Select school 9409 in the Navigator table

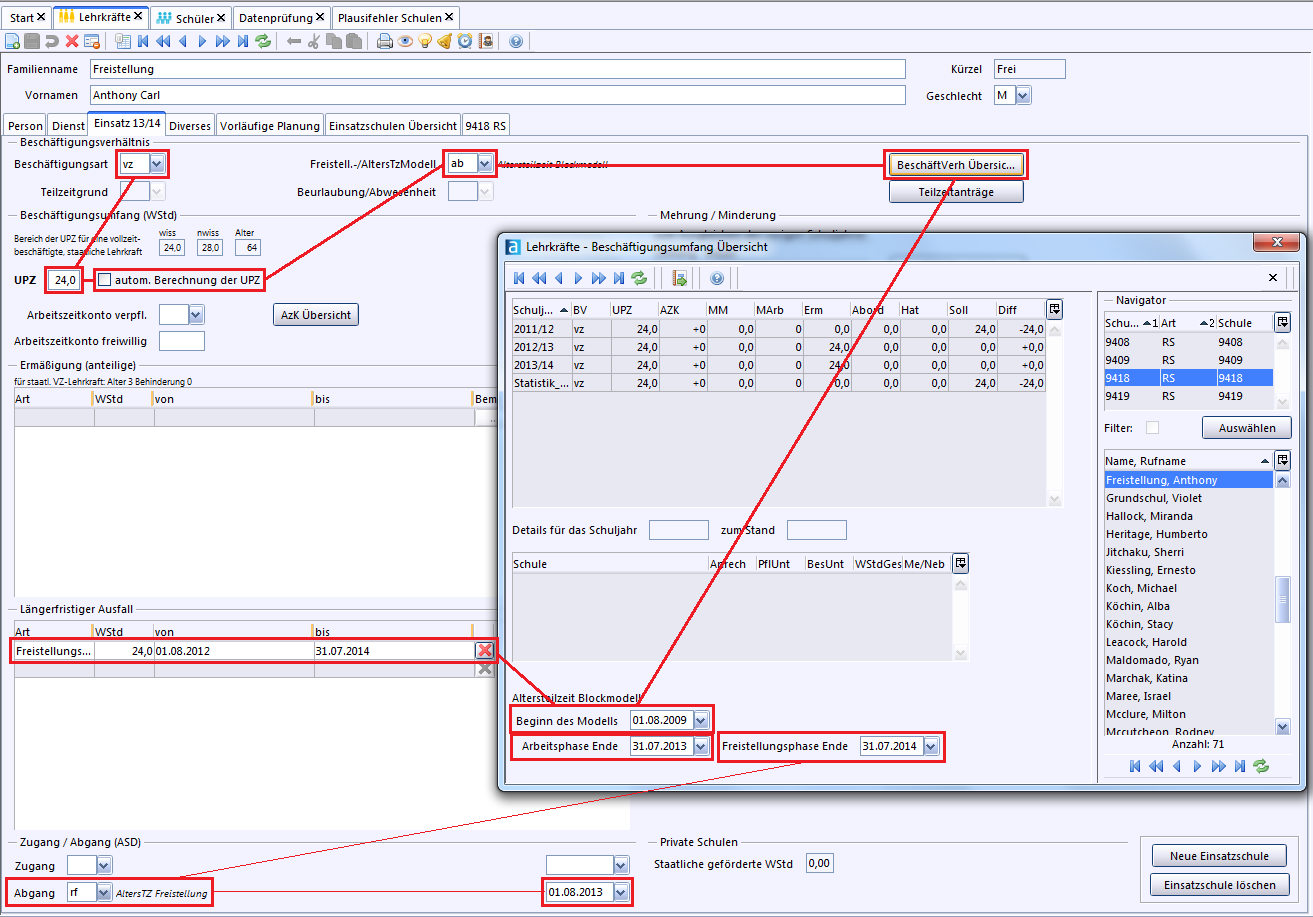(x=1187, y=360)
